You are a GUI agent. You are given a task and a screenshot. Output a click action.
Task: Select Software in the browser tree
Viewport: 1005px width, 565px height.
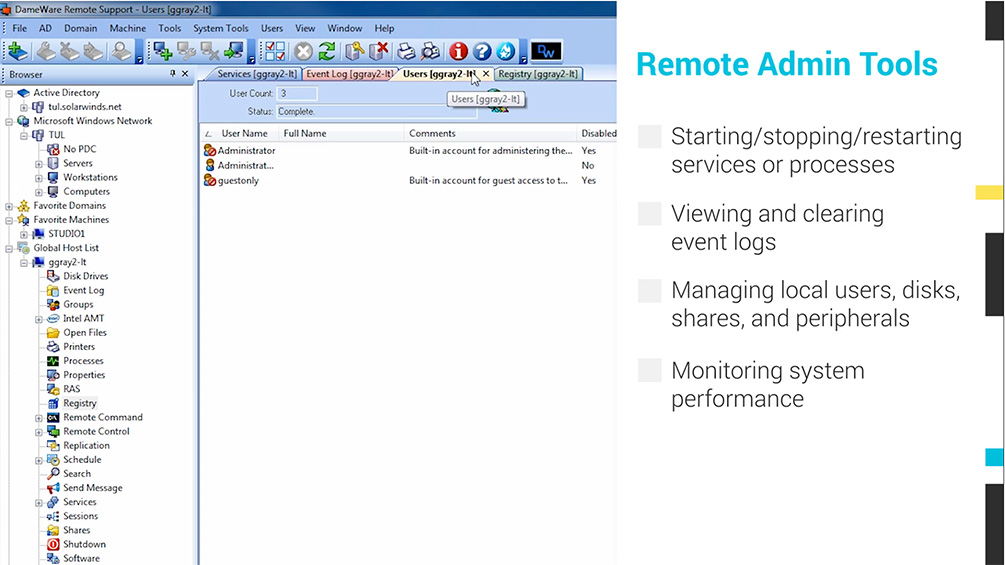81,558
